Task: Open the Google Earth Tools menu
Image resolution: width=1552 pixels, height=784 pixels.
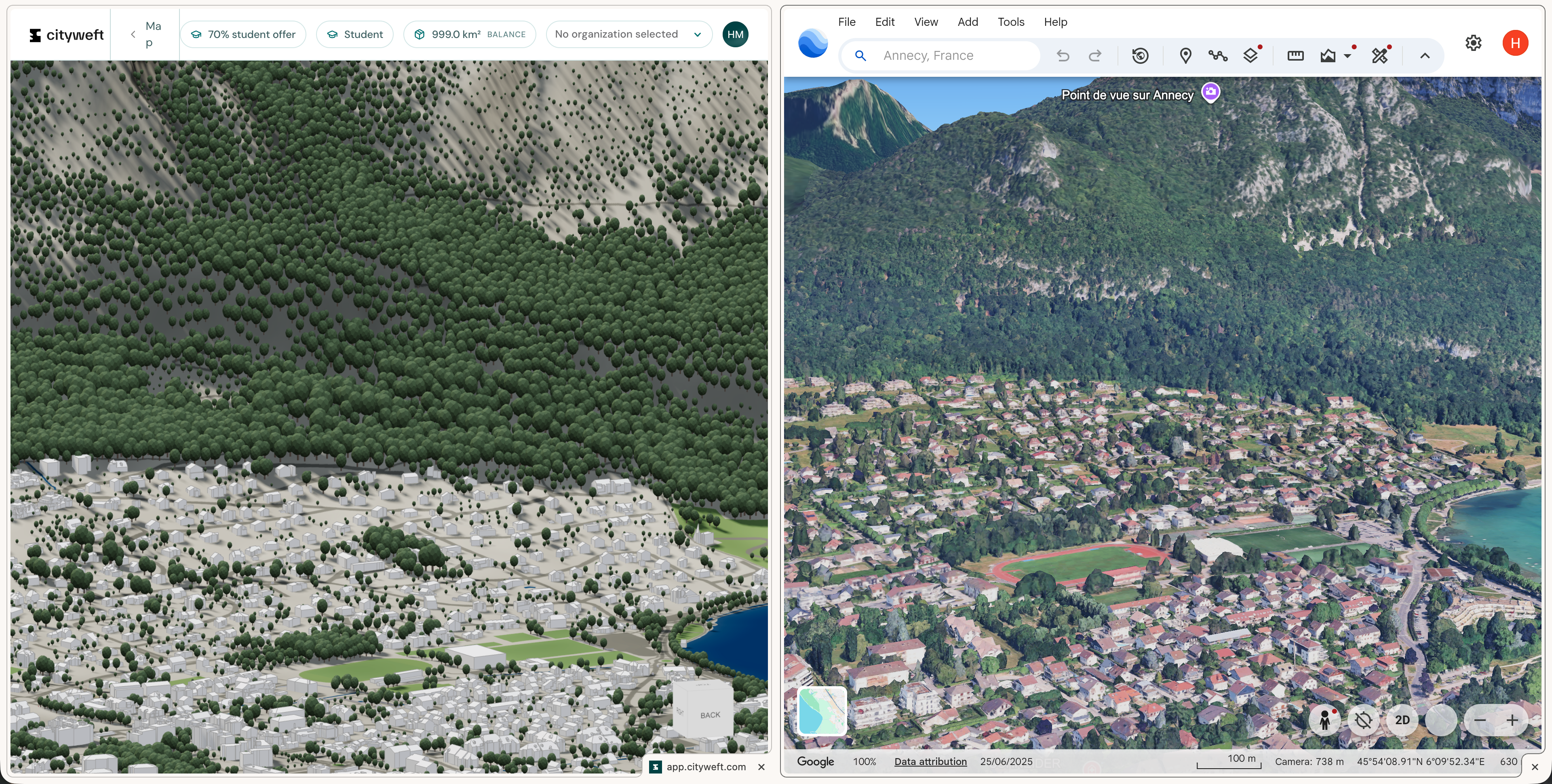Action: [1011, 22]
